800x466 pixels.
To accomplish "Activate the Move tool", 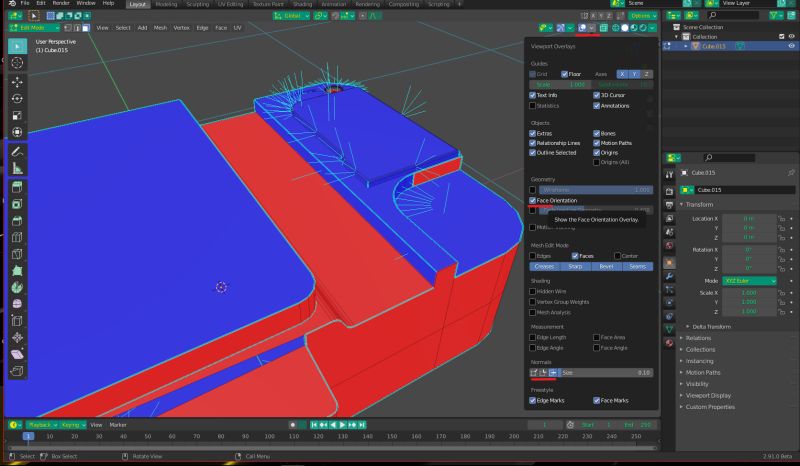I will pos(17,82).
